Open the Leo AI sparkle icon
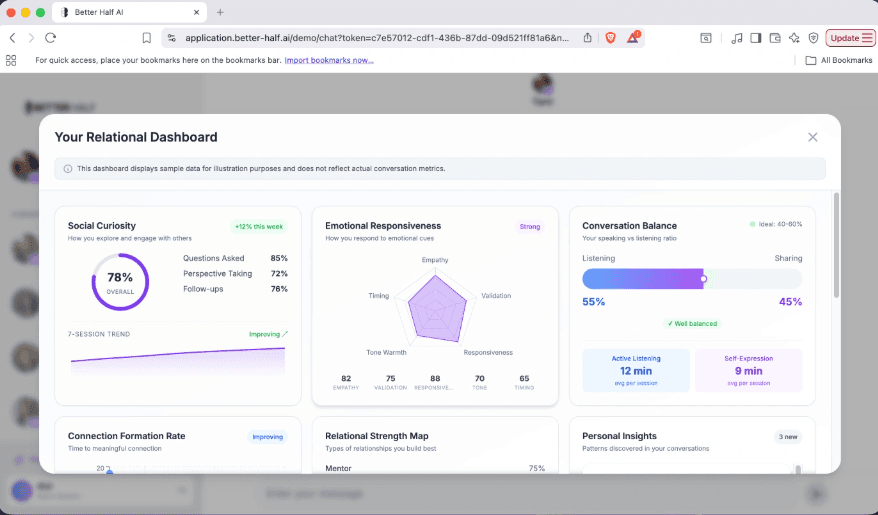This screenshot has height=515, width=878. 794,38
